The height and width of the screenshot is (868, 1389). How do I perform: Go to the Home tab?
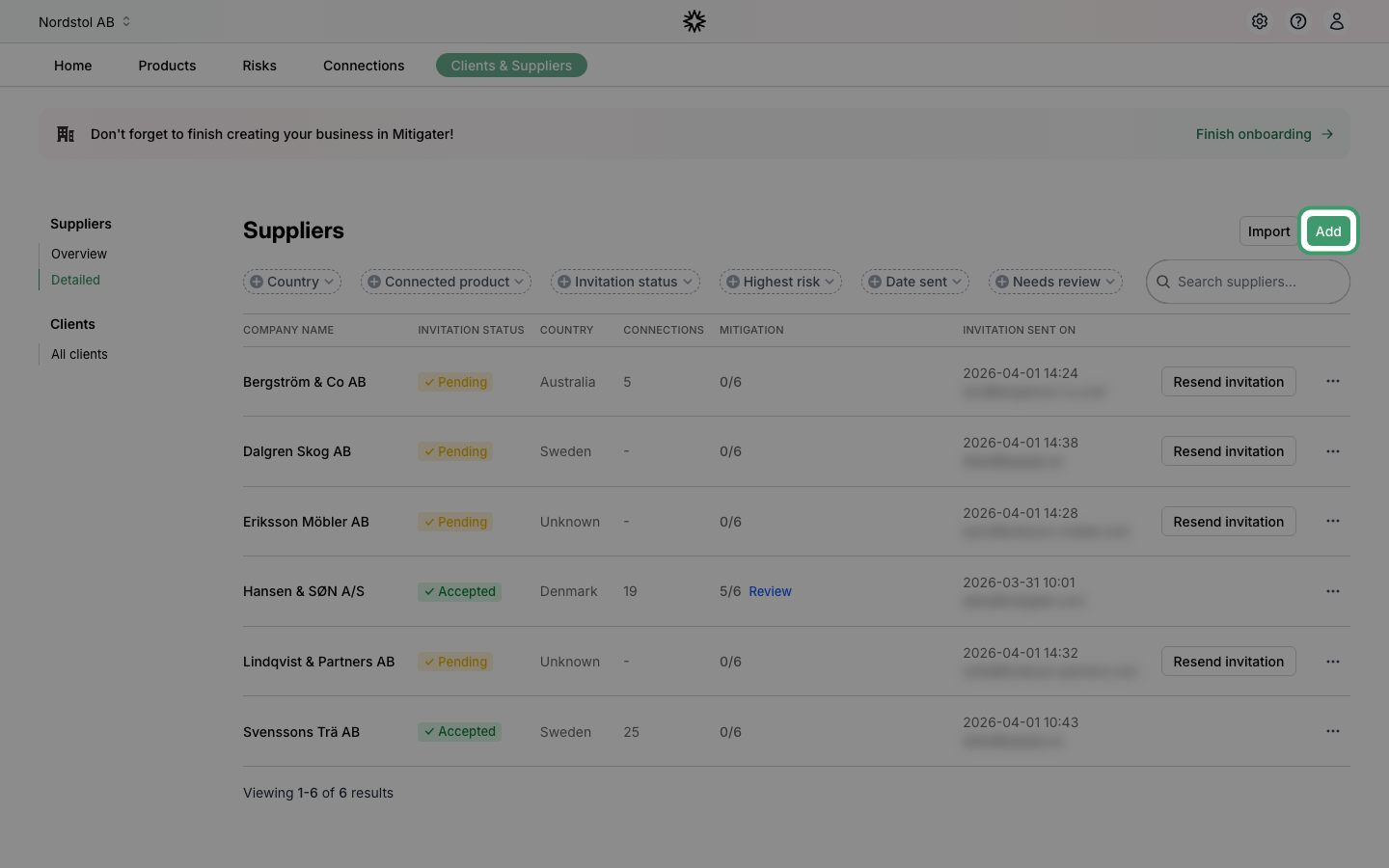pyautogui.click(x=73, y=66)
